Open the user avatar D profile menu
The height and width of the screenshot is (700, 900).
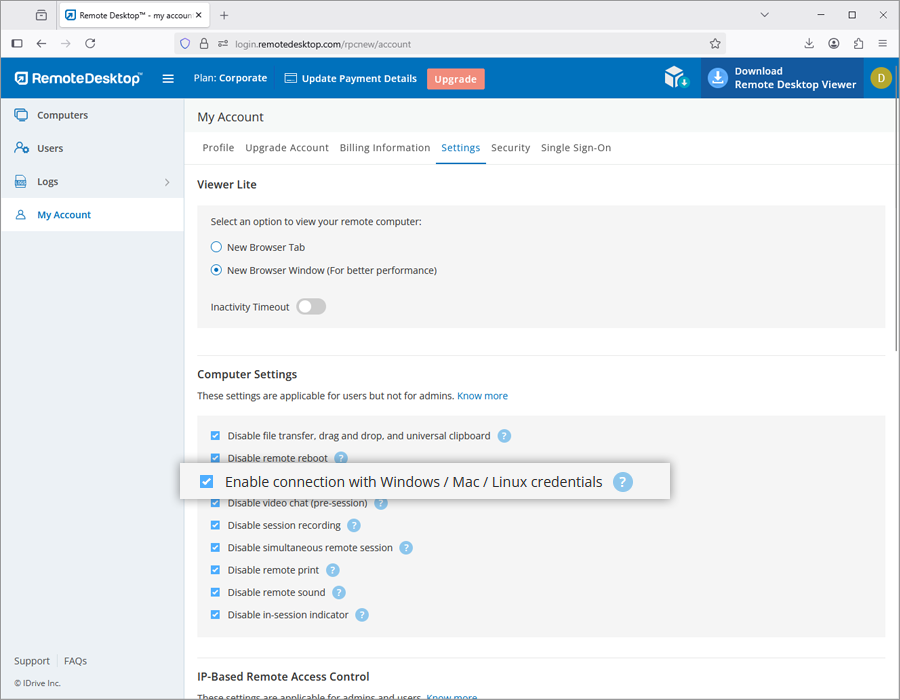point(880,78)
